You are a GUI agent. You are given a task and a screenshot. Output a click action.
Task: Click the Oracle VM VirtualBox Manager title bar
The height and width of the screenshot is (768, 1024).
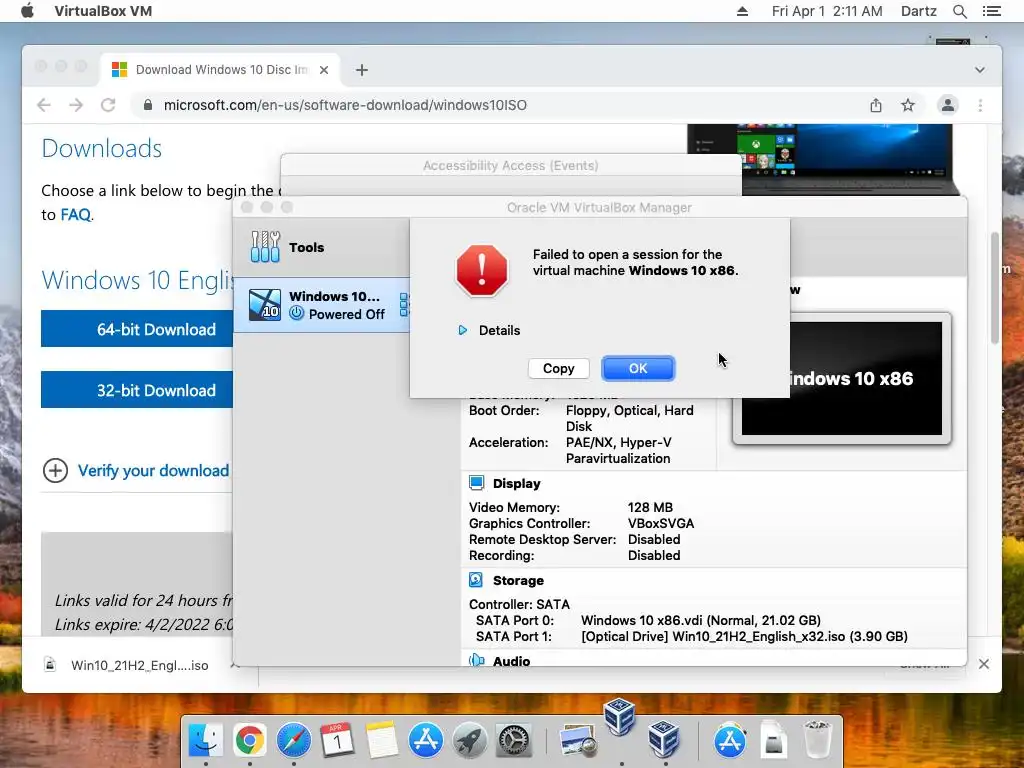[x=599, y=207]
